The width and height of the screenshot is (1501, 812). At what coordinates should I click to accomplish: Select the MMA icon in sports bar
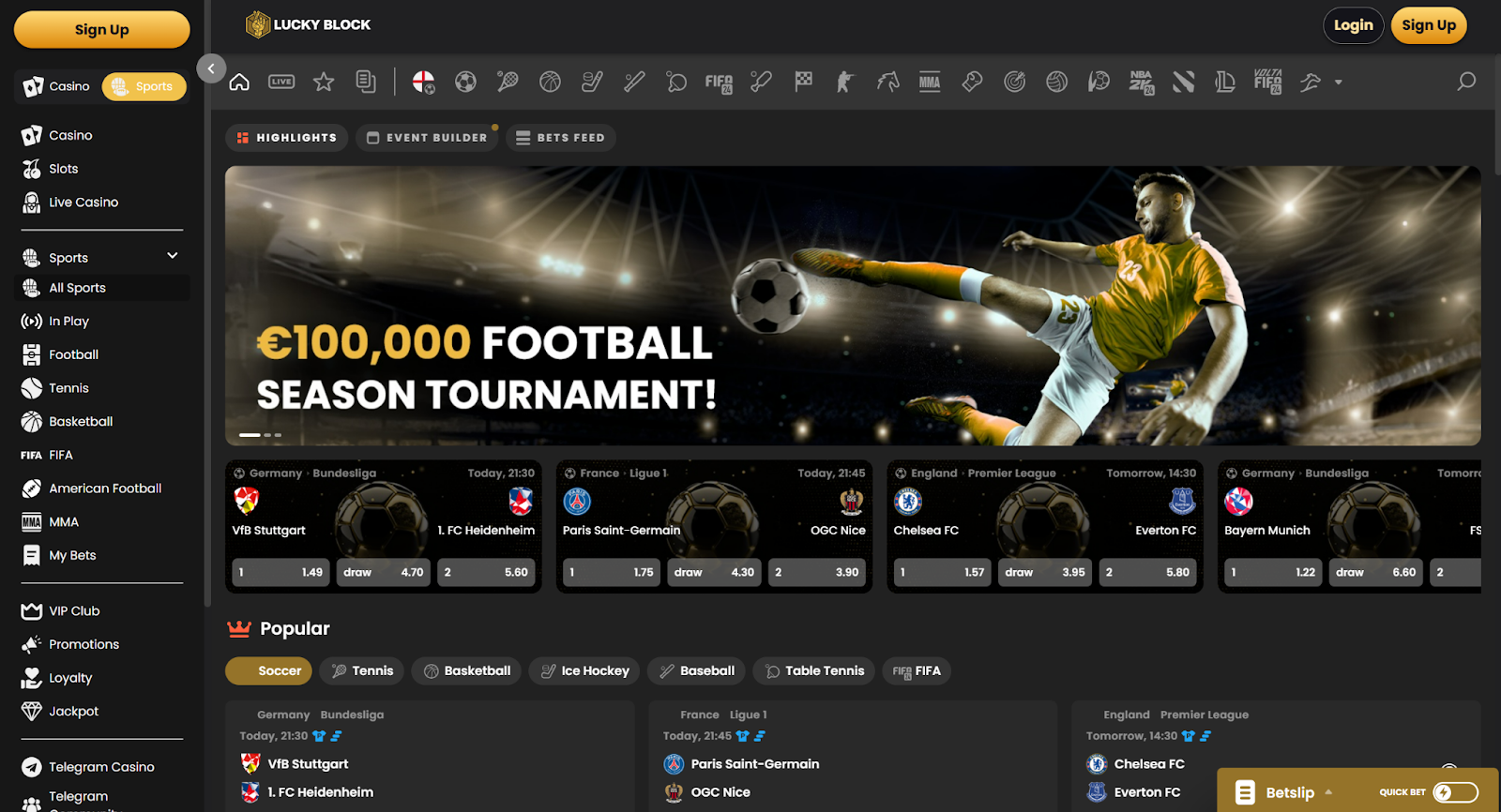tap(930, 83)
